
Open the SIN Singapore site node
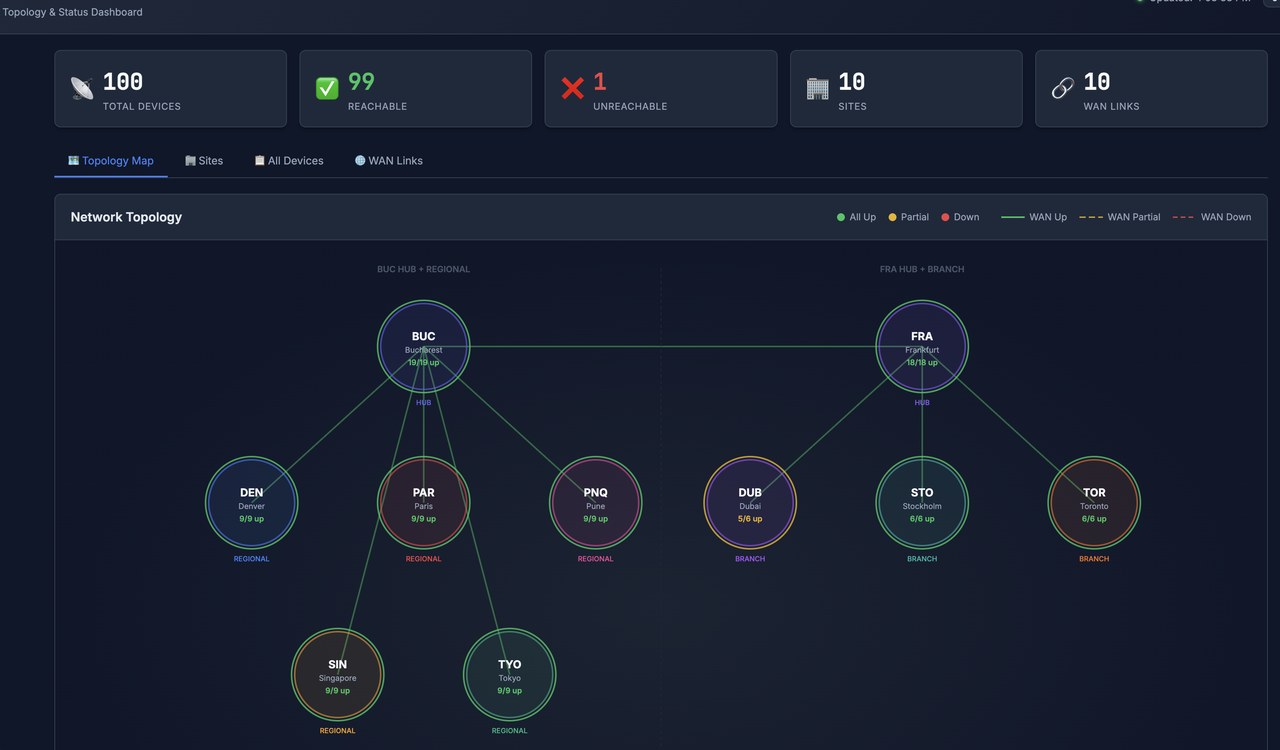click(x=338, y=675)
